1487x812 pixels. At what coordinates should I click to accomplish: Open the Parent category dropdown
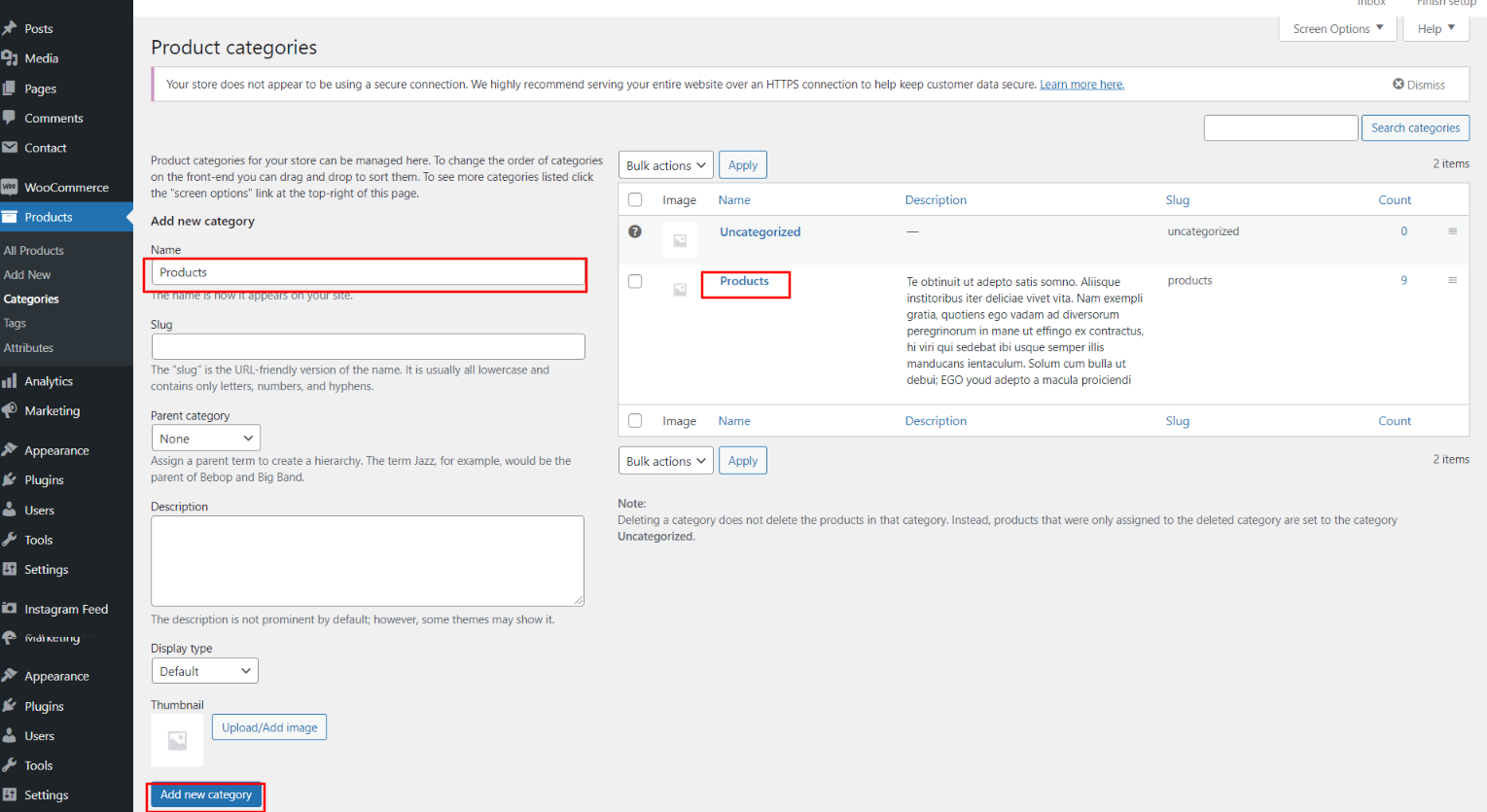point(205,439)
